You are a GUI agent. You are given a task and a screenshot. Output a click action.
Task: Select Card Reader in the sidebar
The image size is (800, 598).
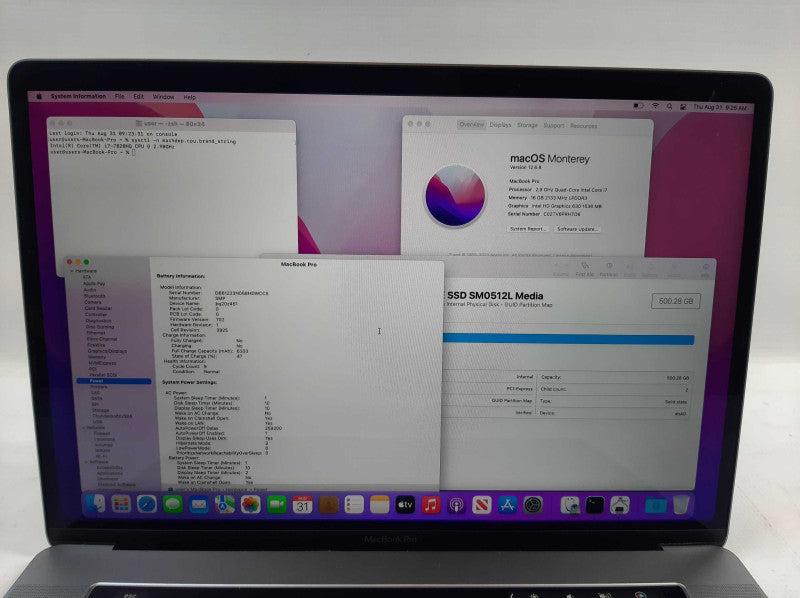98,308
